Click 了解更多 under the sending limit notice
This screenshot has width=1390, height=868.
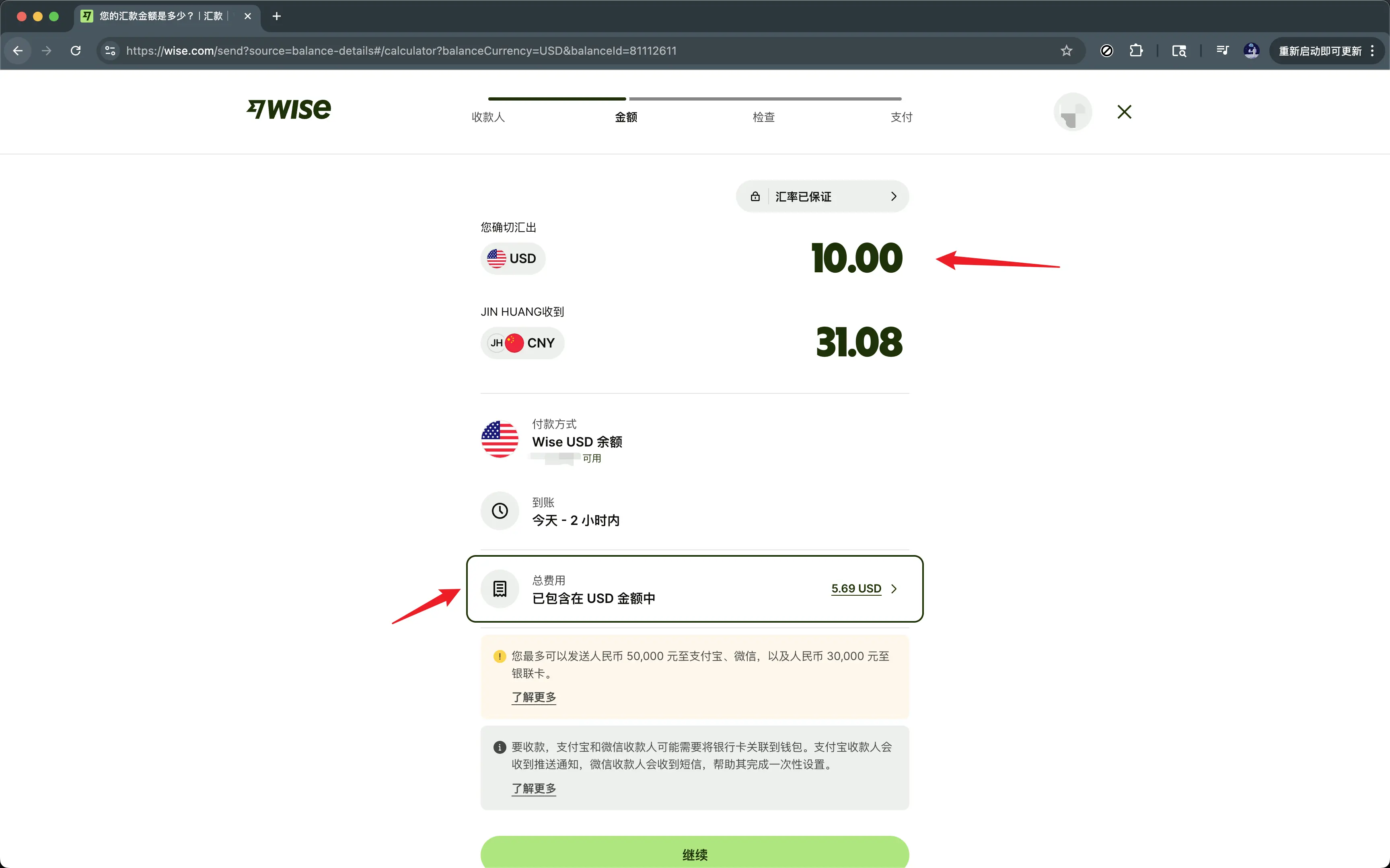point(533,697)
